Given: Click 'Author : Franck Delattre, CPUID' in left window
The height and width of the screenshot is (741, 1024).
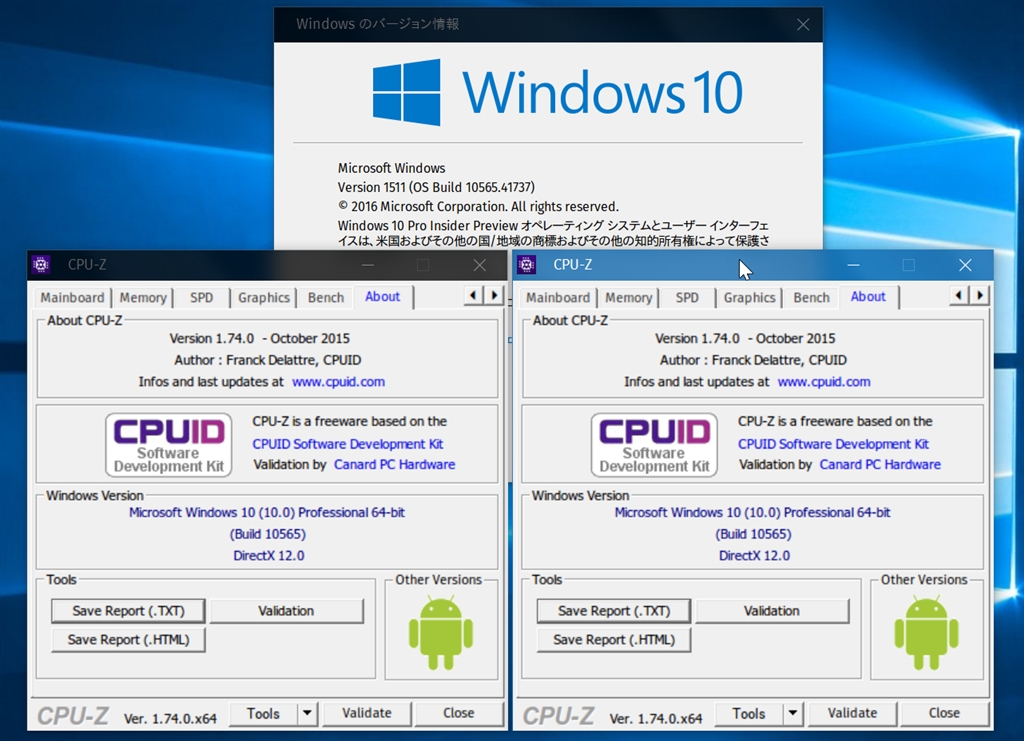Looking at the screenshot, I should (x=268, y=360).
